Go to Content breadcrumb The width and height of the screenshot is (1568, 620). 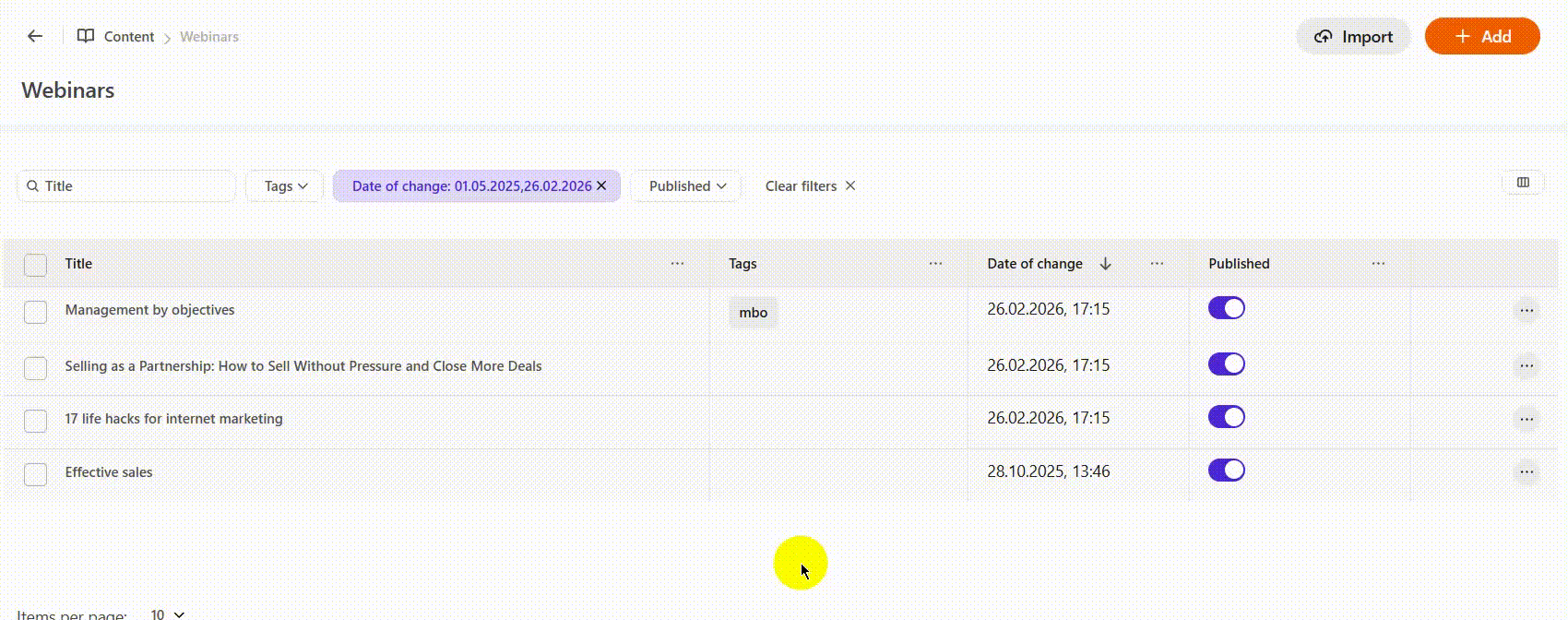(128, 37)
